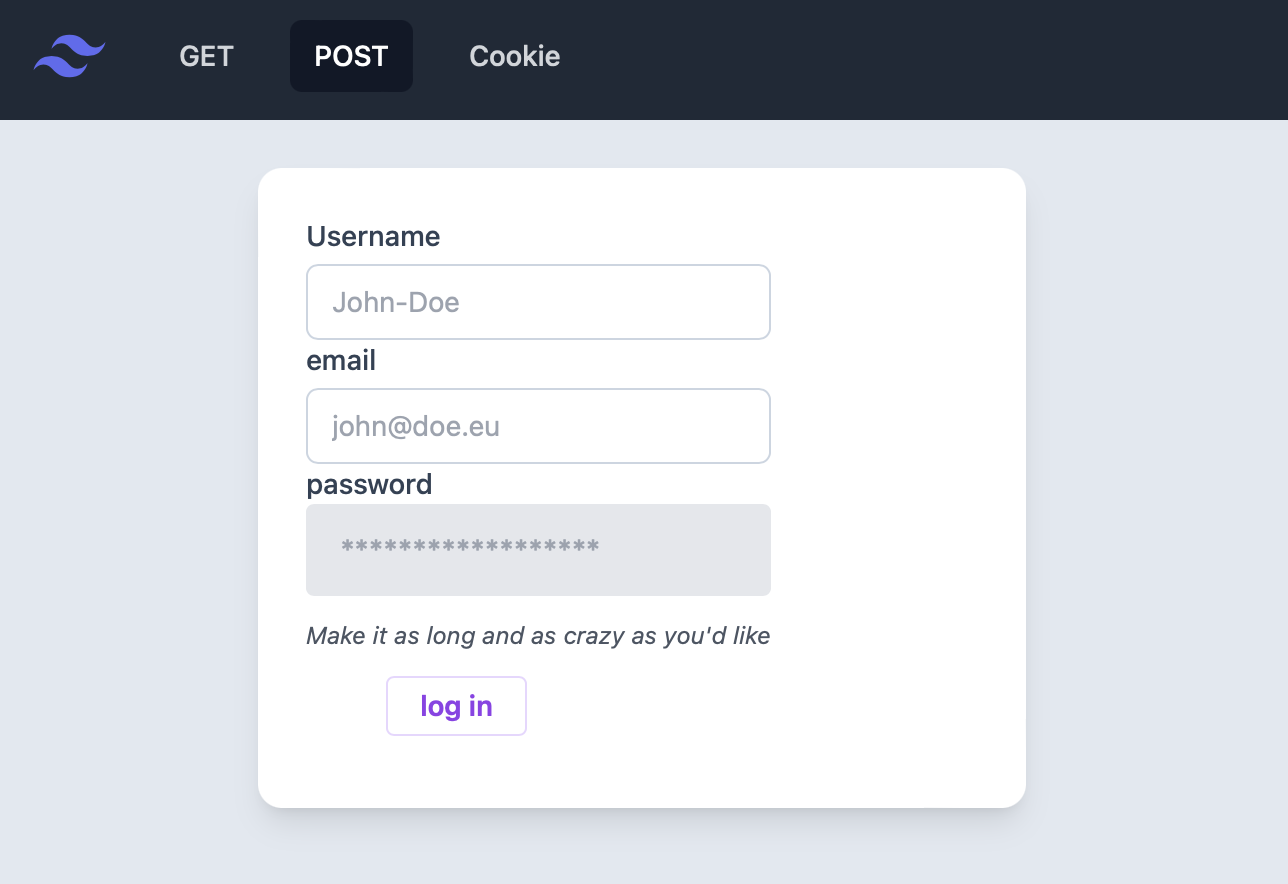Open the GET nav tab
This screenshot has height=884, width=1288.
[206, 56]
